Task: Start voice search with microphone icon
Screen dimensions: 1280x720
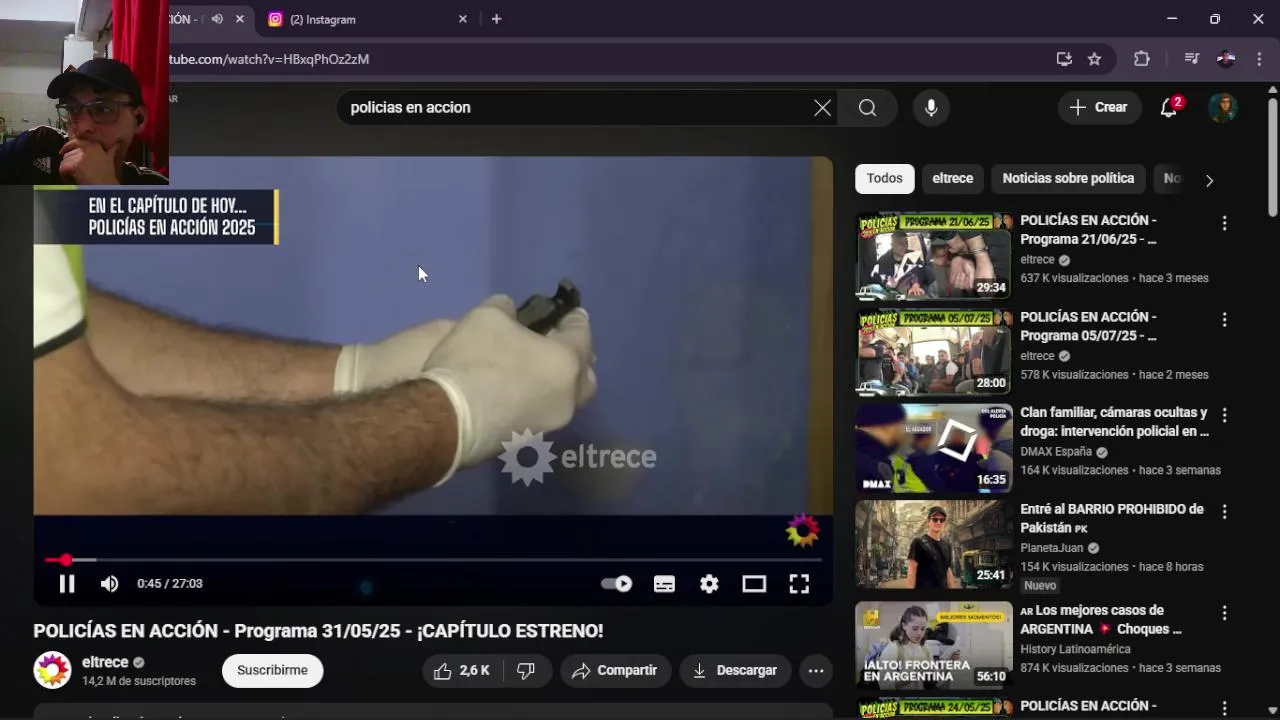Action: [931, 108]
